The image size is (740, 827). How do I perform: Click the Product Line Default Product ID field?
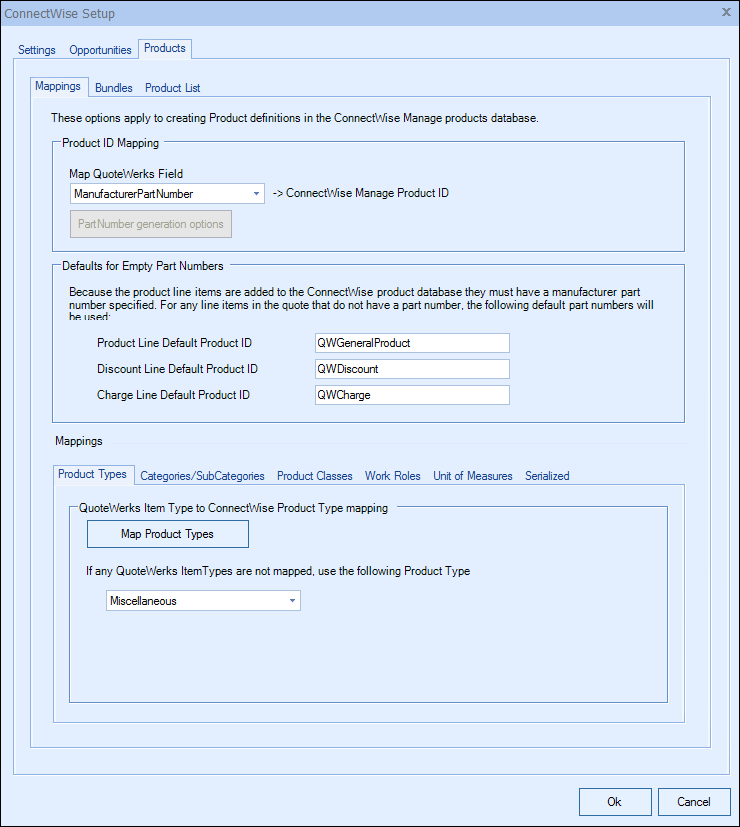click(x=411, y=343)
